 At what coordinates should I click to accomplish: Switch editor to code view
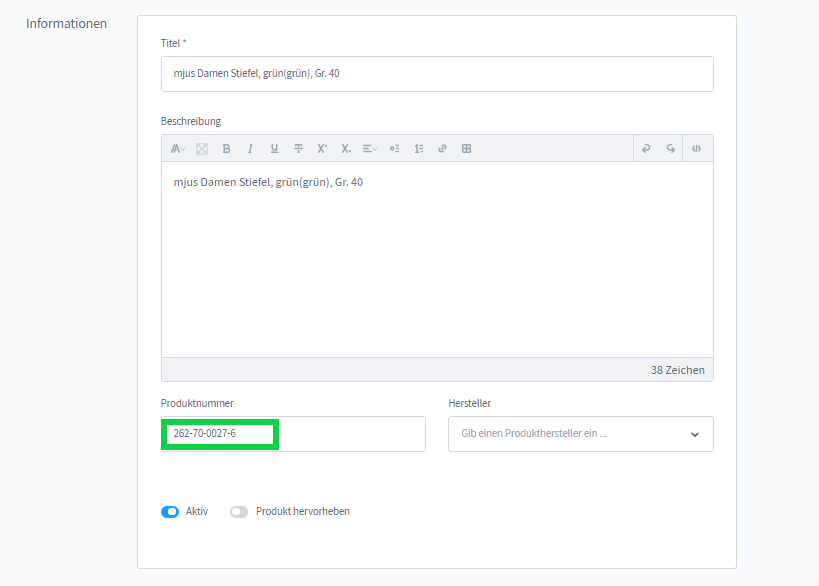pos(696,149)
